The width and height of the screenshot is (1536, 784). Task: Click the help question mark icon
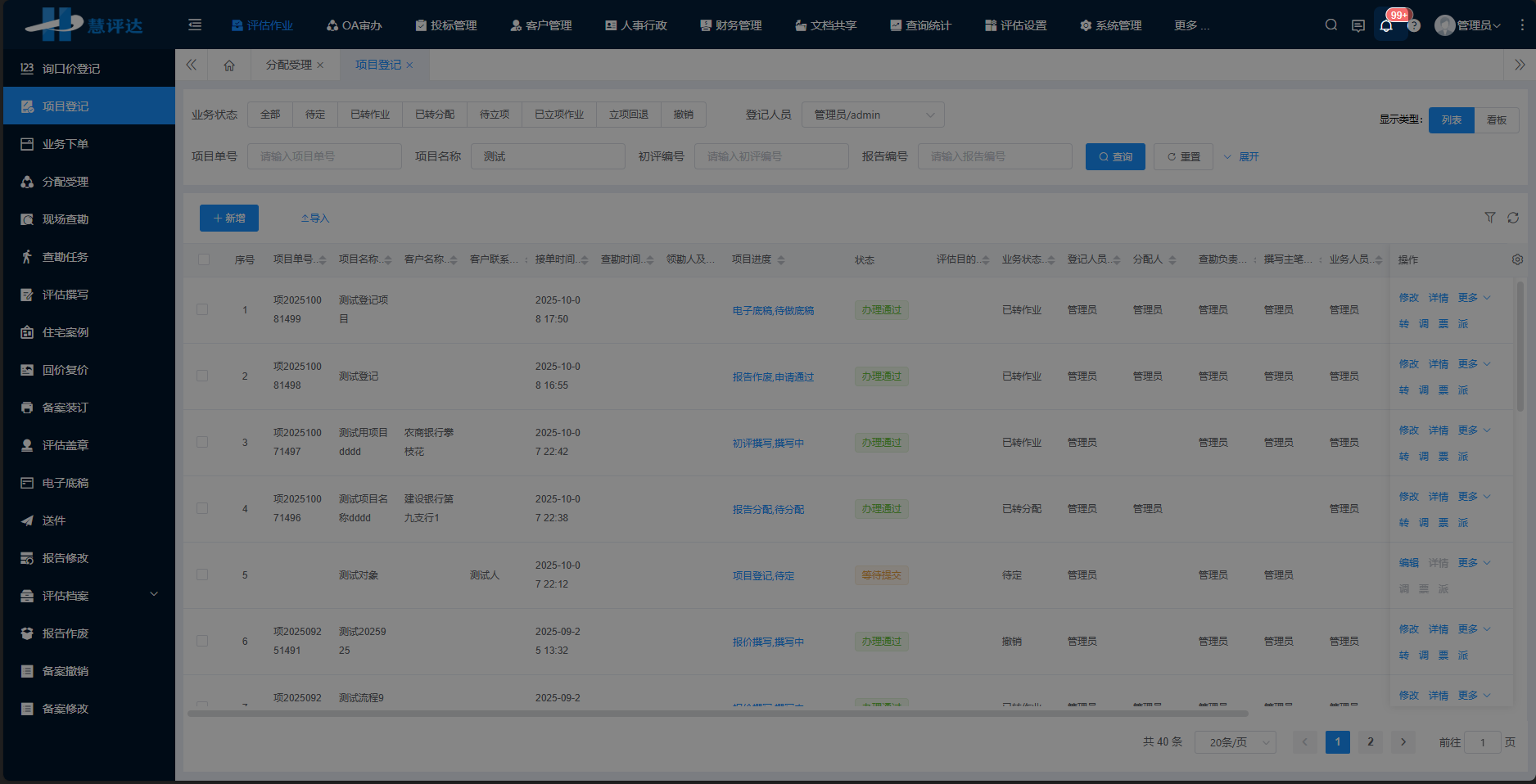(x=1415, y=25)
